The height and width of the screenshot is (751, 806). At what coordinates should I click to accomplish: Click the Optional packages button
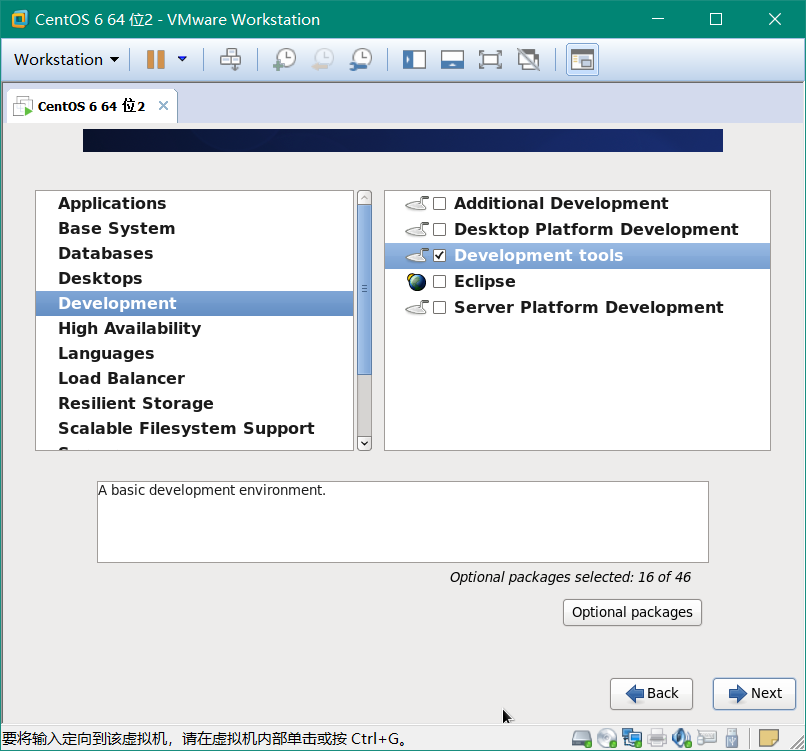pyautogui.click(x=632, y=612)
